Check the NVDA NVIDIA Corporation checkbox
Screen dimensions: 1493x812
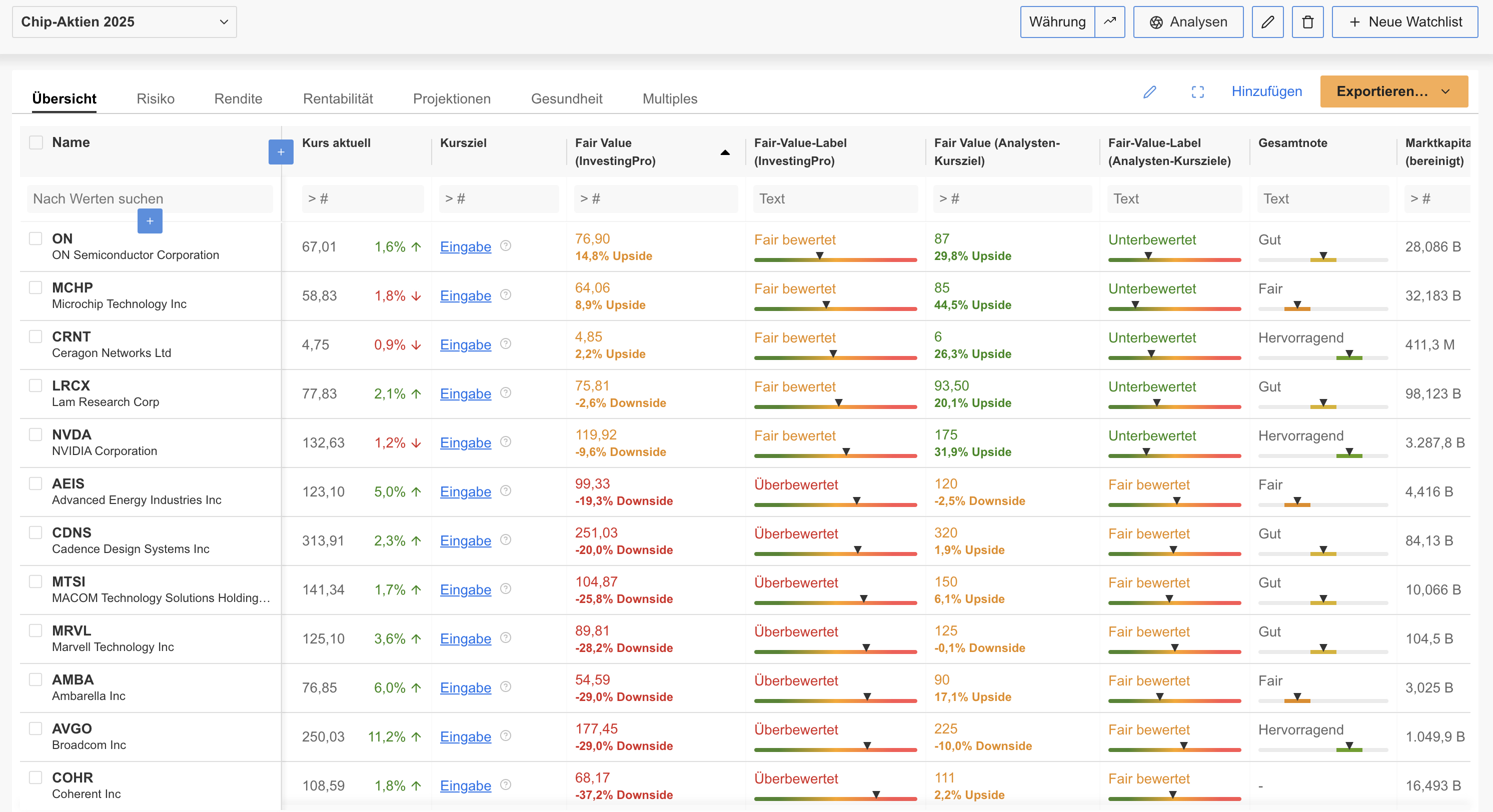36,434
